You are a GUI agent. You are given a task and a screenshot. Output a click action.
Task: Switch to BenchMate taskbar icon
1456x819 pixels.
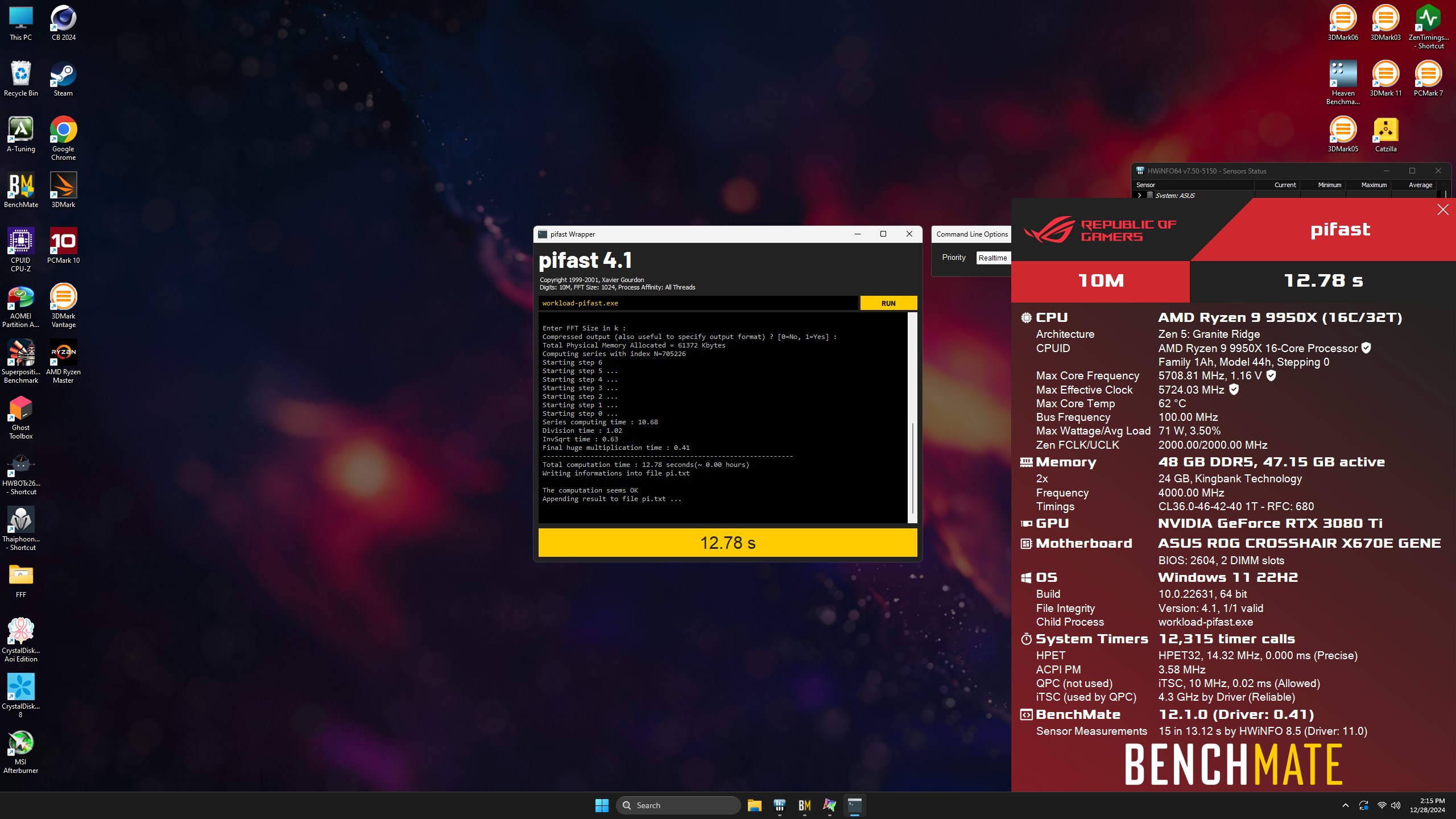805,805
